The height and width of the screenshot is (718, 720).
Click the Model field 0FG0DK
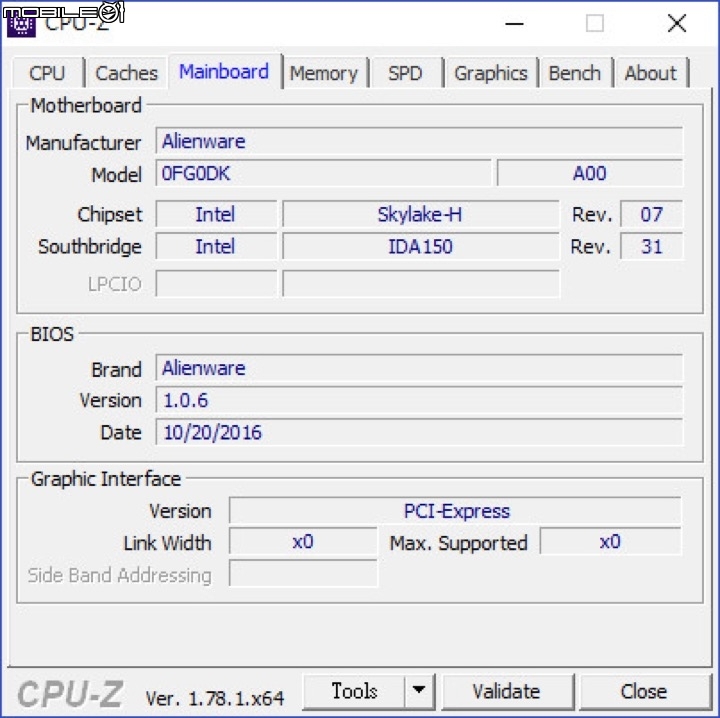point(323,173)
